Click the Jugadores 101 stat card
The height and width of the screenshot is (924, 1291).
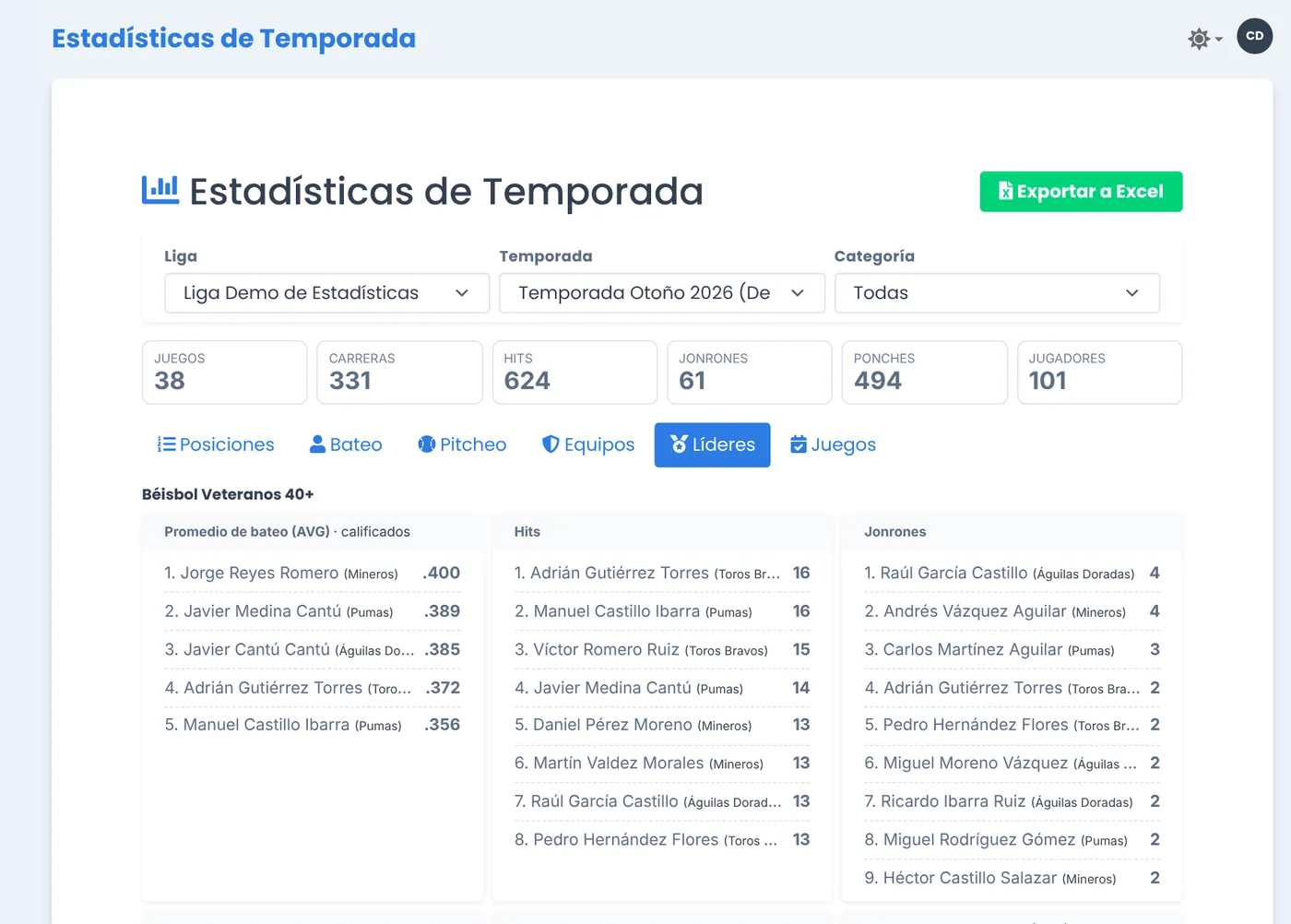pos(1099,373)
